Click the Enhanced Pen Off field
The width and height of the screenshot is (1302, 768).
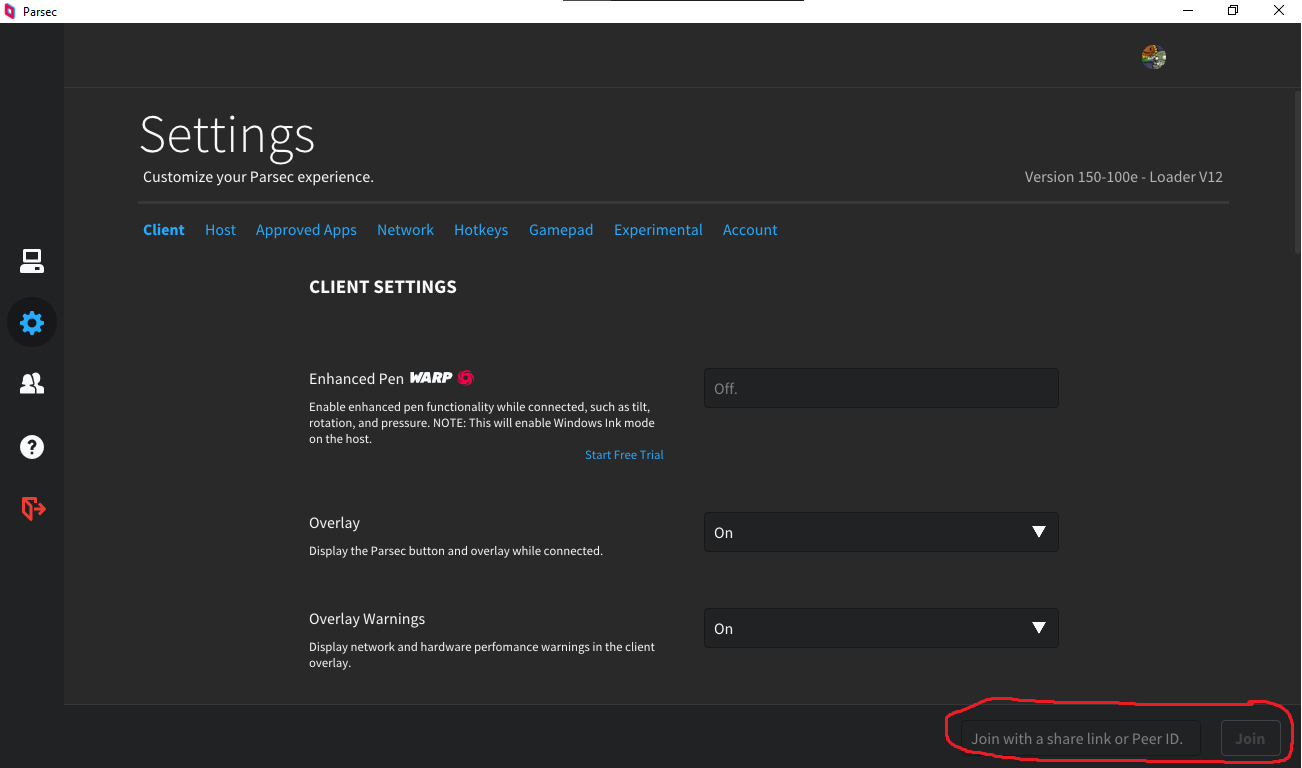coord(880,388)
